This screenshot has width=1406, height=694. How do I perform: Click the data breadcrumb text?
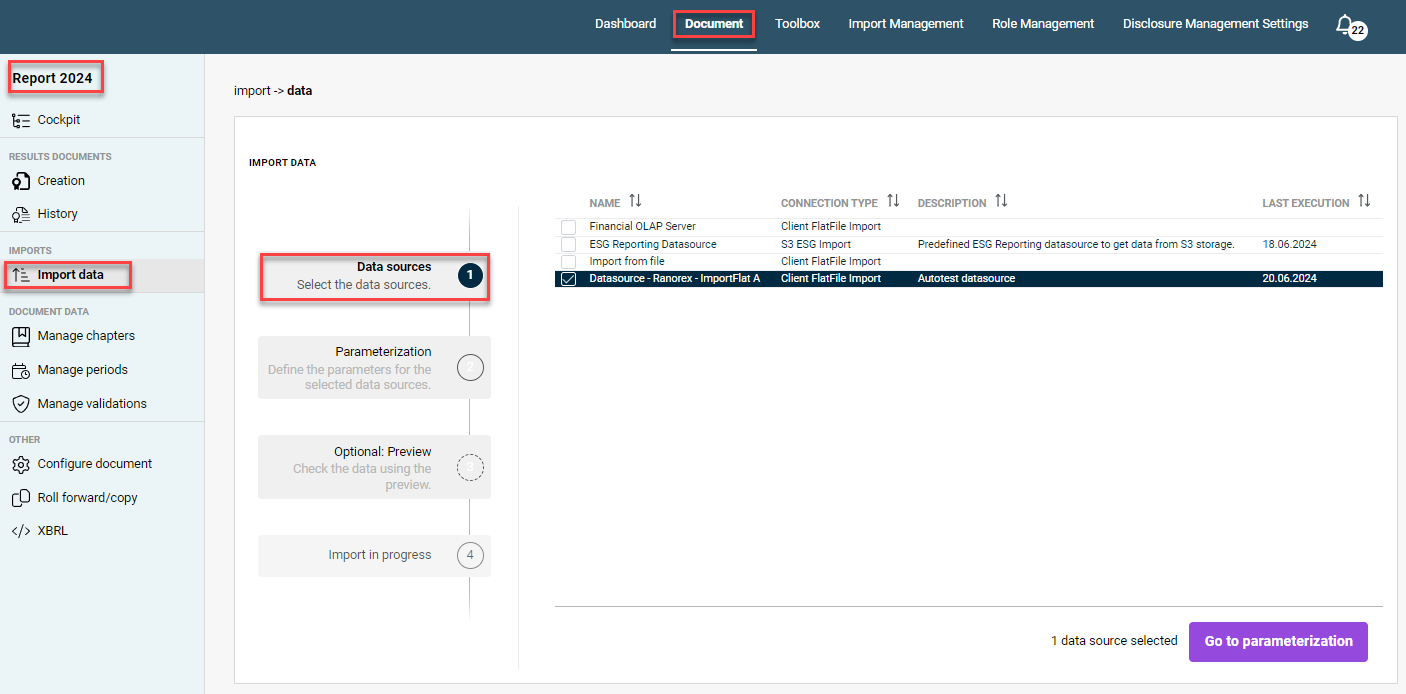click(299, 91)
